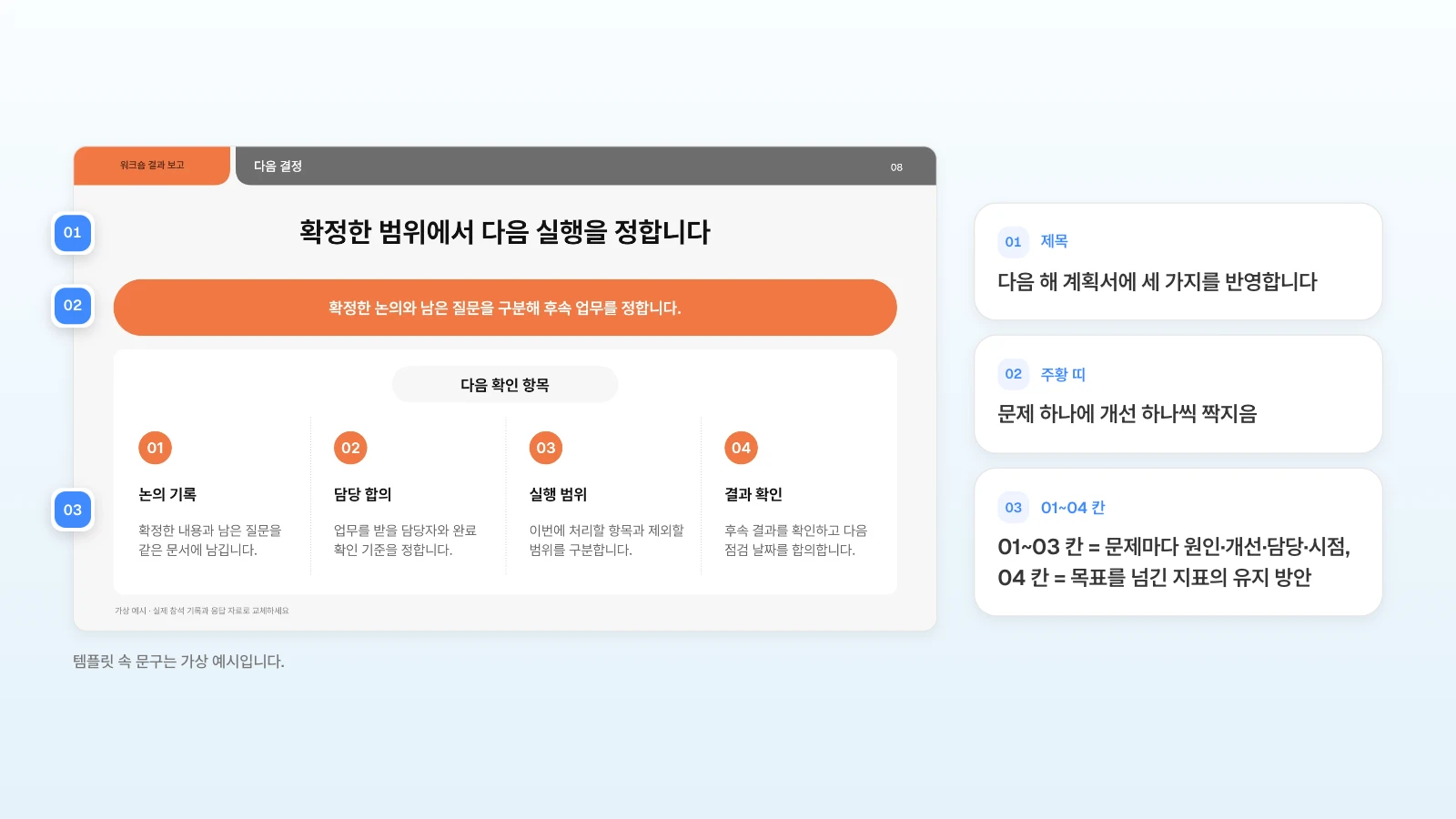Click the 02 badge beside 주황 띠 label
This screenshot has width=1456, height=819.
point(1013,374)
